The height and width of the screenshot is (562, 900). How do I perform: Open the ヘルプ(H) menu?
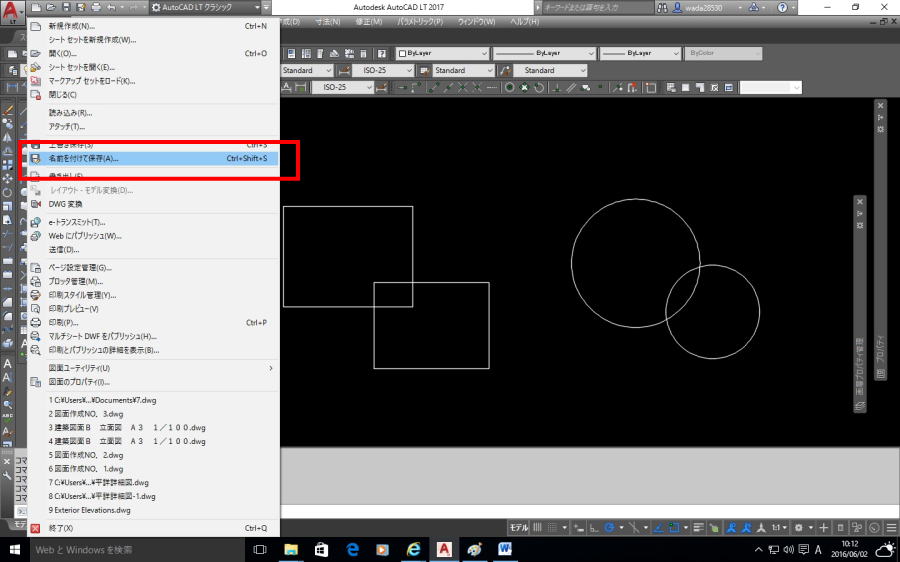[x=524, y=22]
